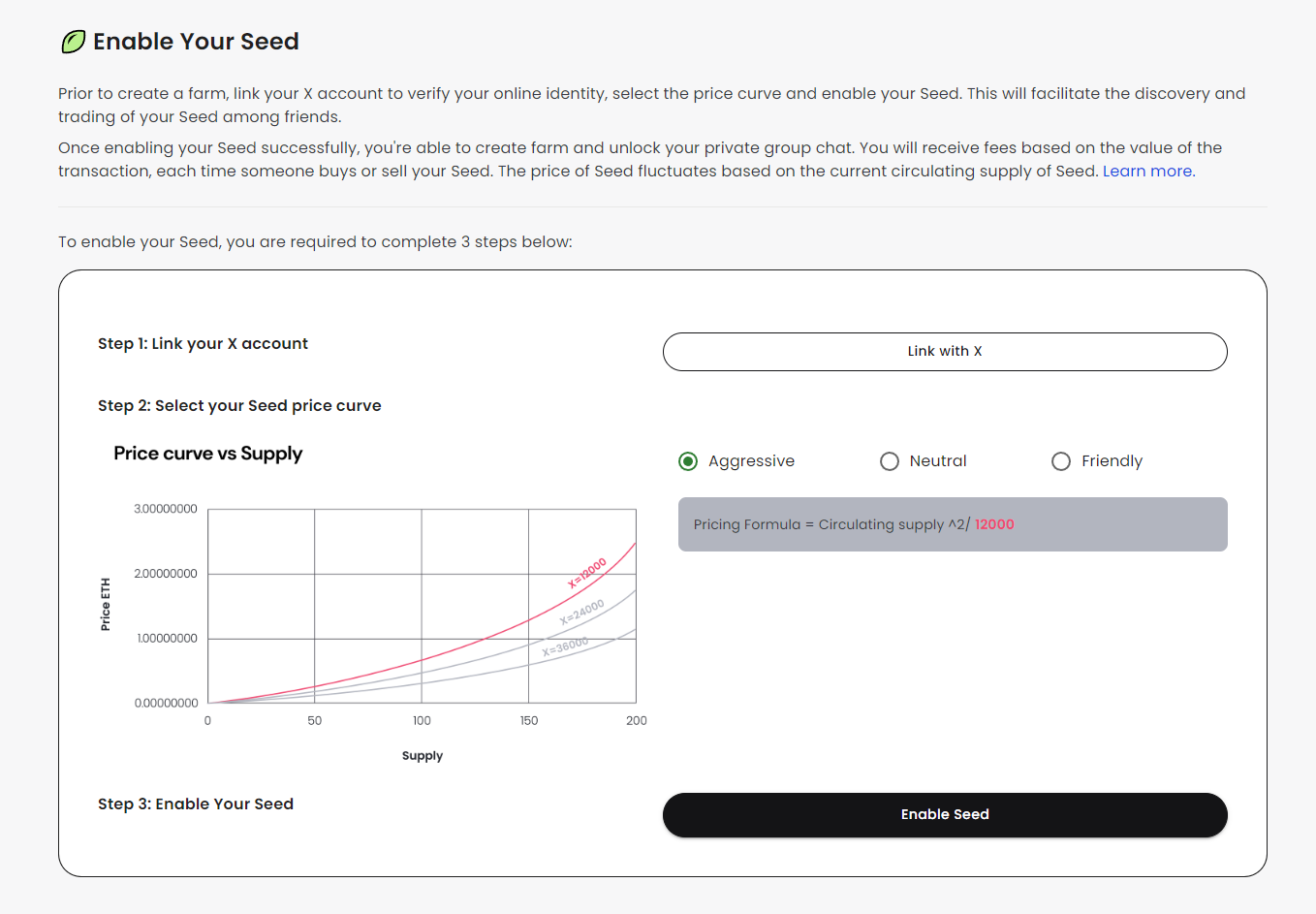Click the Supply axis label

coord(423,756)
